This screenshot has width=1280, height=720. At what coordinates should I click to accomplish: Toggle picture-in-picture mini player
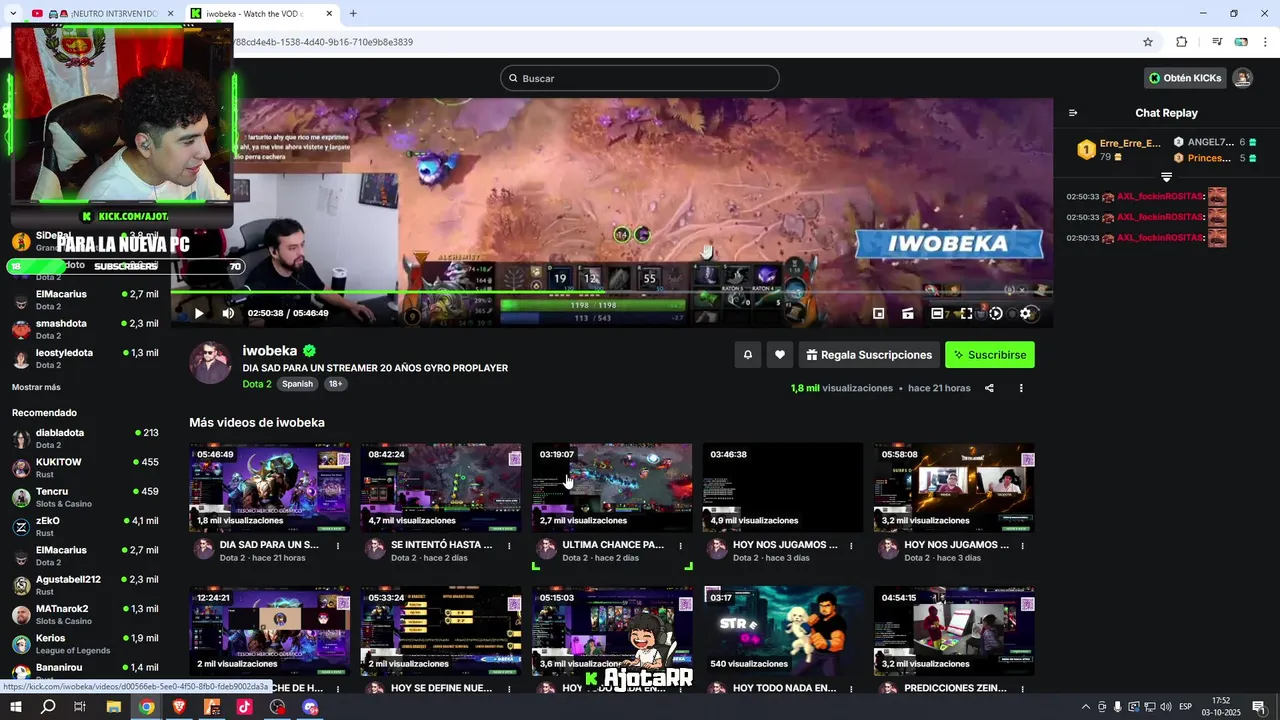(x=878, y=313)
